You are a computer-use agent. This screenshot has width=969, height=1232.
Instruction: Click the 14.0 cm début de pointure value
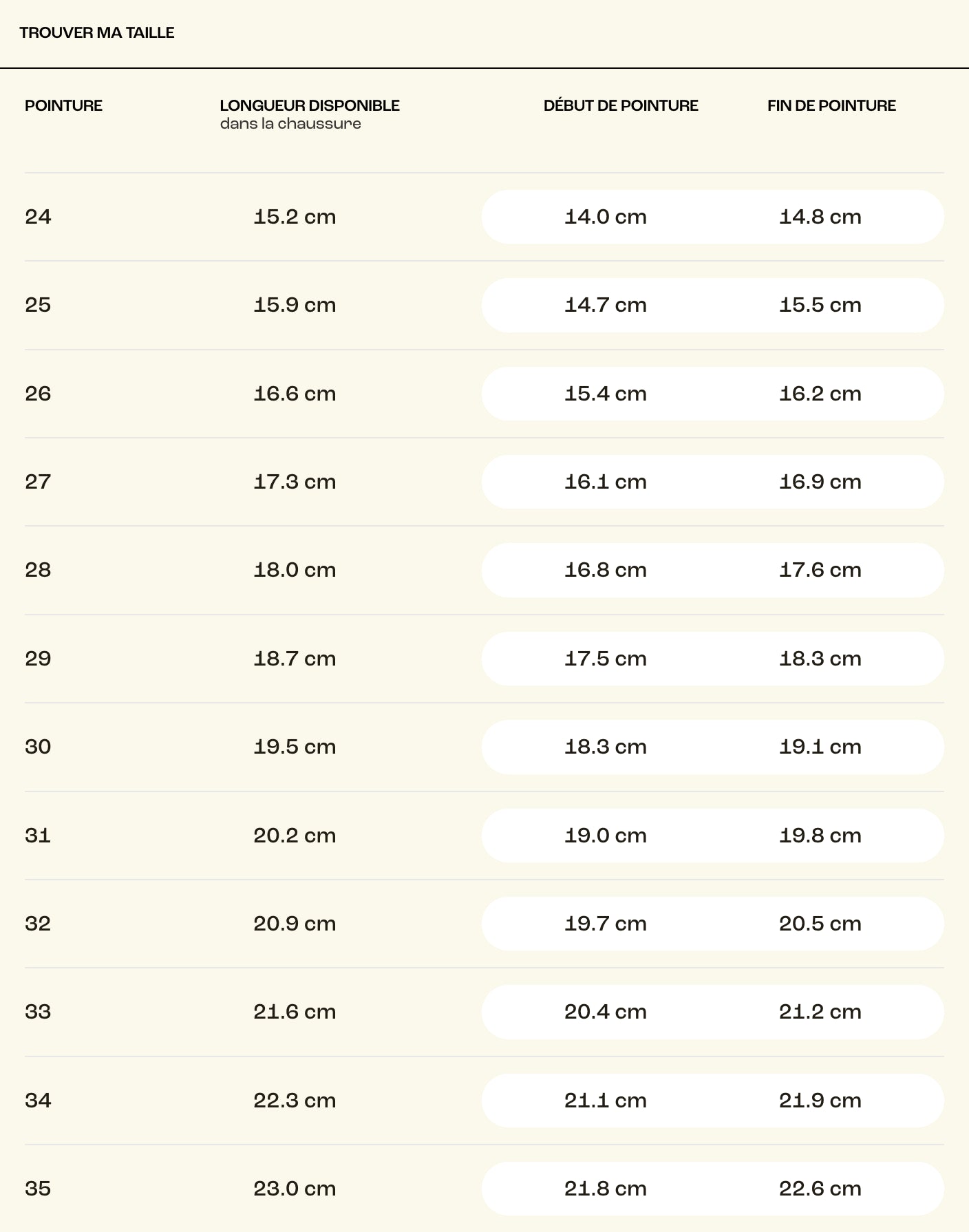click(606, 217)
